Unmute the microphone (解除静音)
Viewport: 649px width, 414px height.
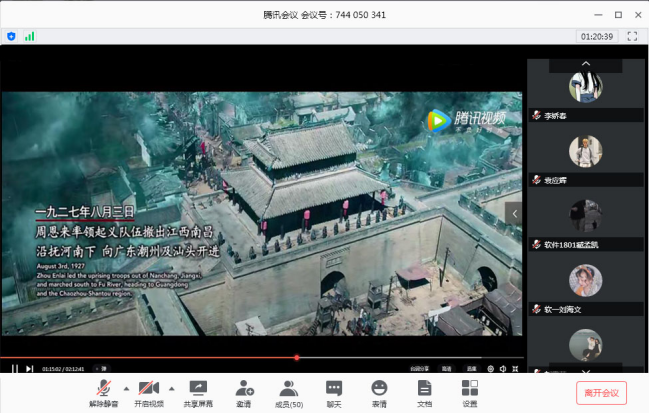[x=103, y=391]
